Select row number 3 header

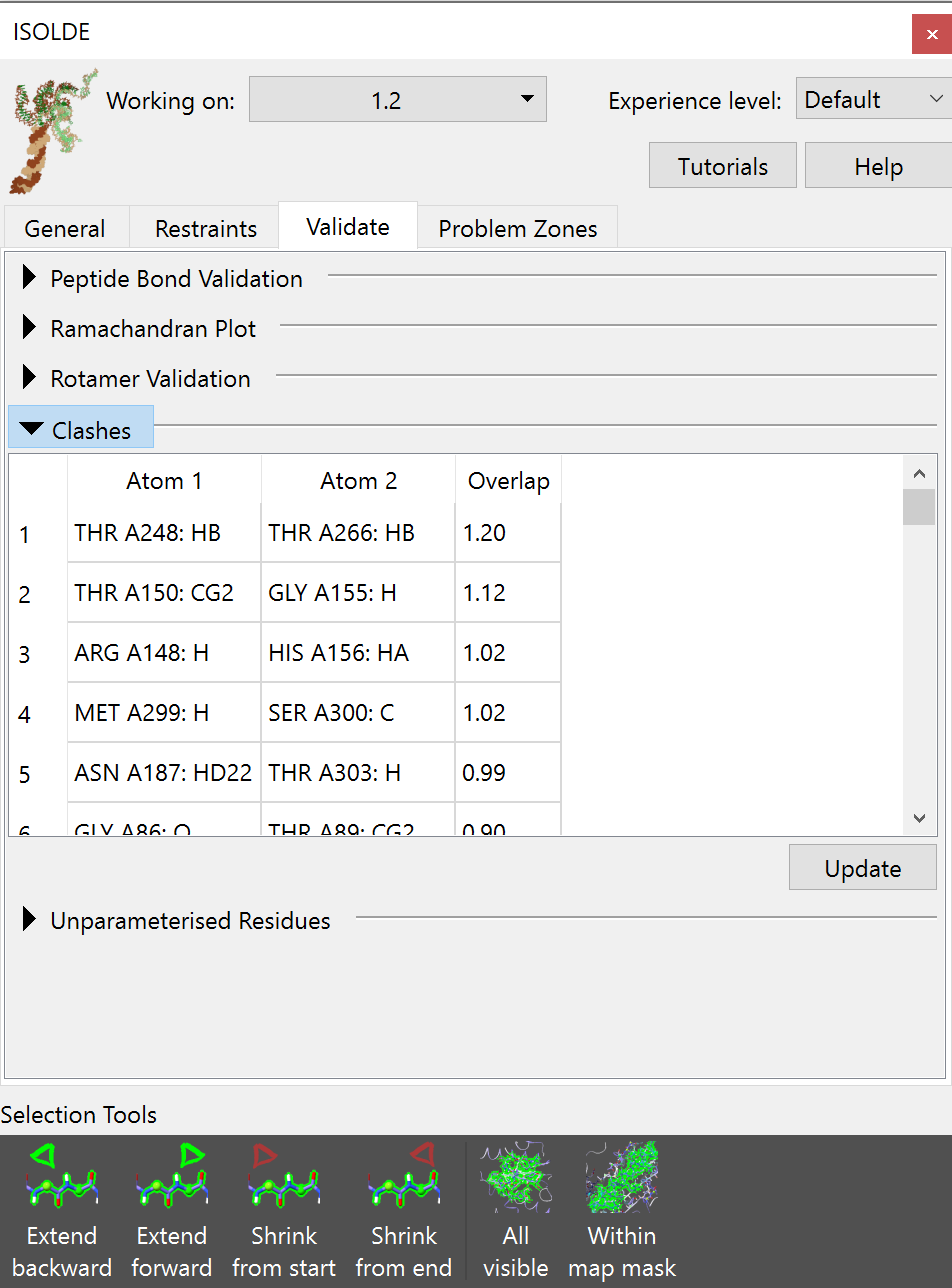(x=38, y=654)
